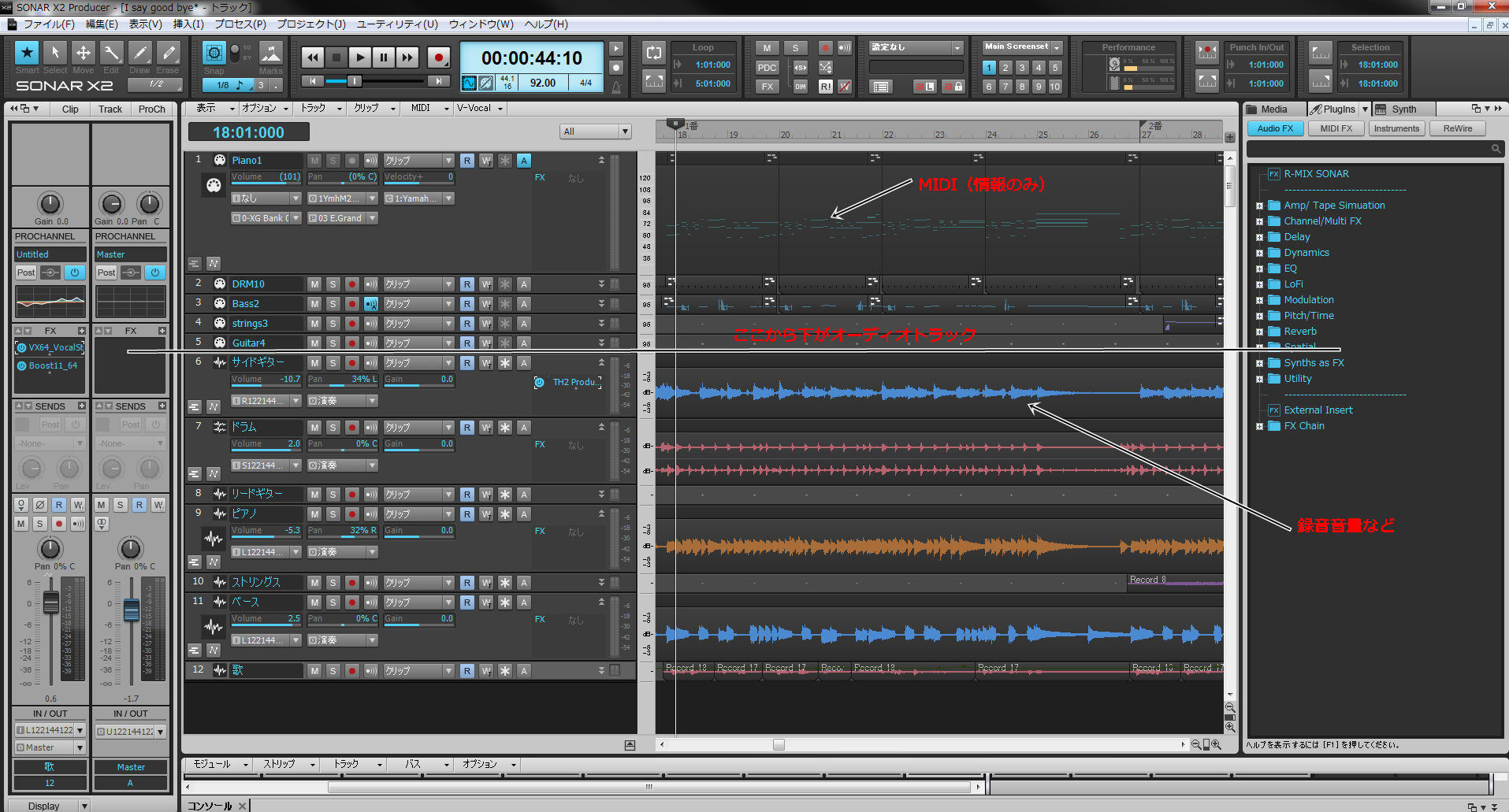The height and width of the screenshot is (812, 1509).
Task: Expand the Dynamics plugin folder
Action: 1259,254
